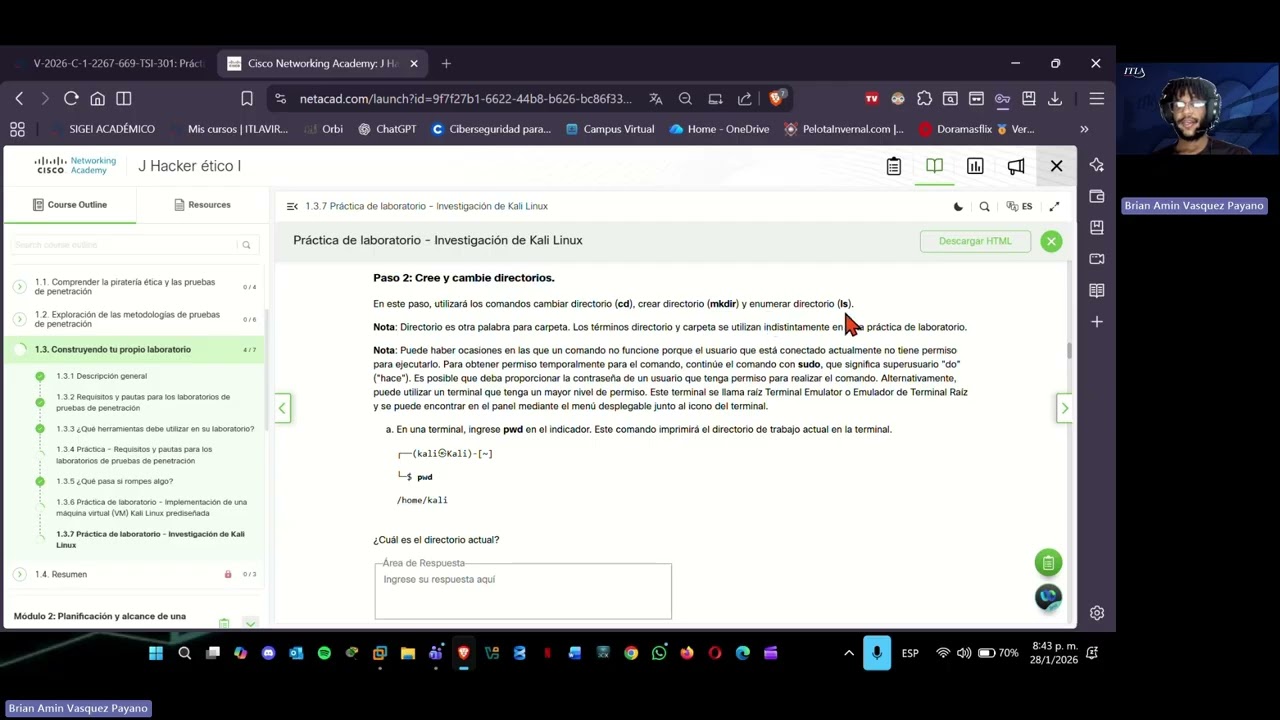Open the course grades chart icon
The image size is (1280, 720).
975,167
